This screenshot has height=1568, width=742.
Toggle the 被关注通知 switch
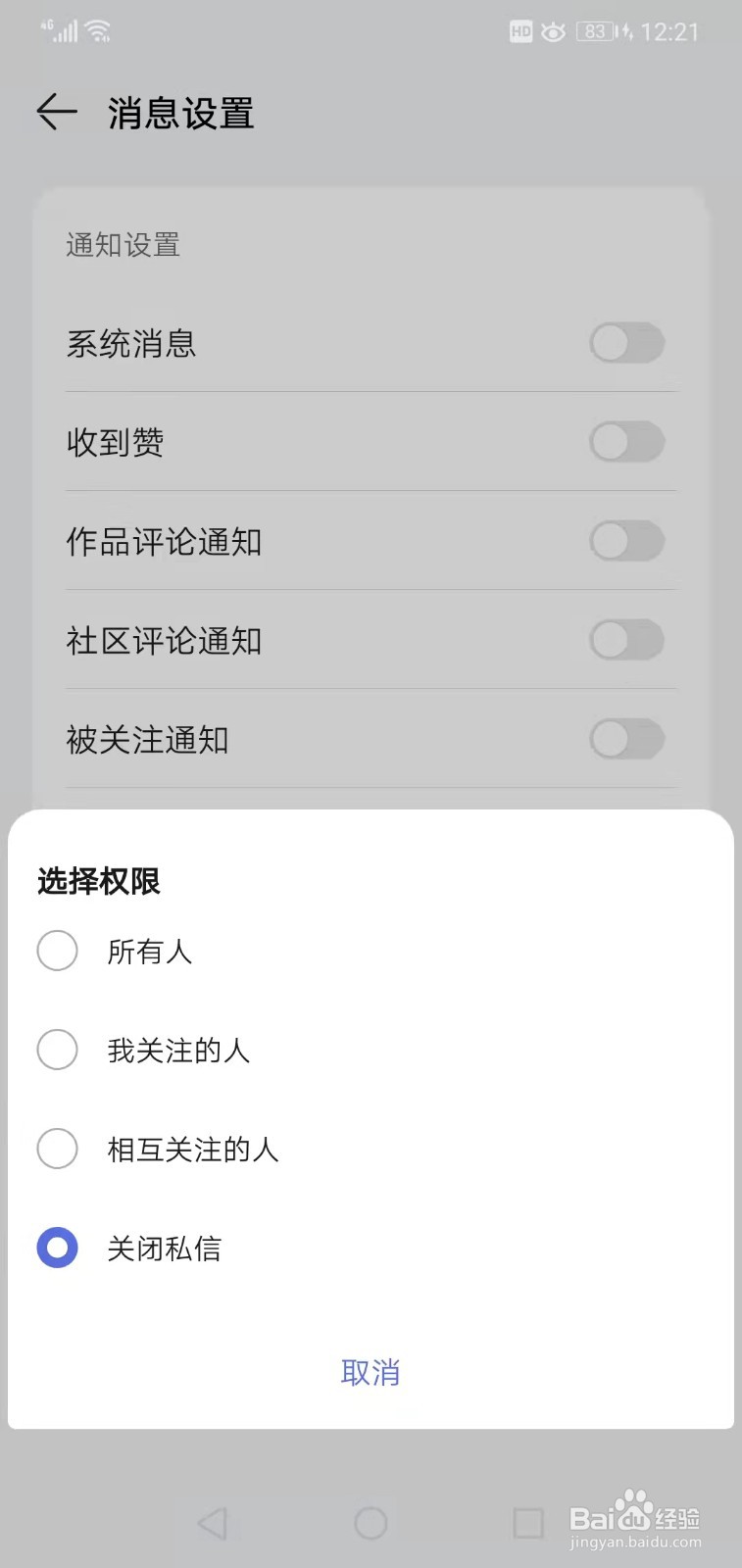627,739
